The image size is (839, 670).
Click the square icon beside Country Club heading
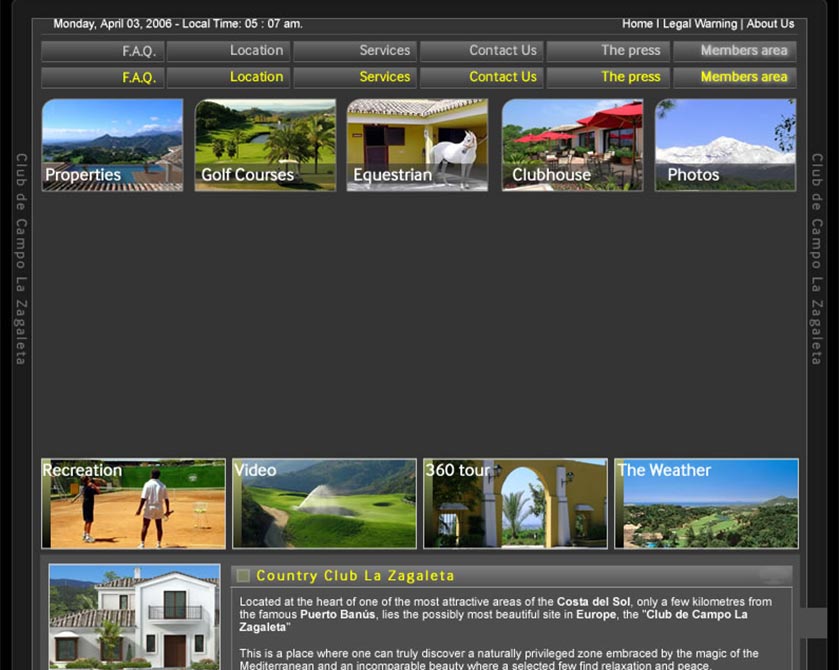point(243,575)
